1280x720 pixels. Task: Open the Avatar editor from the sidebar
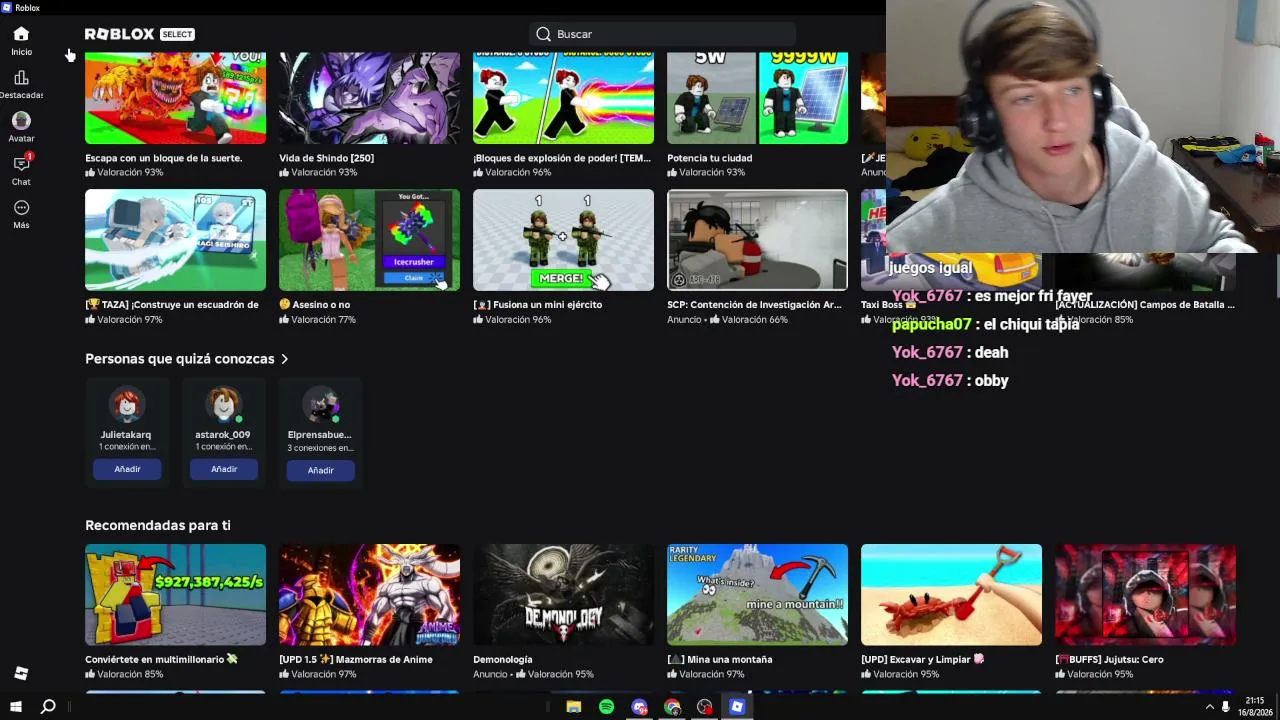(21, 127)
